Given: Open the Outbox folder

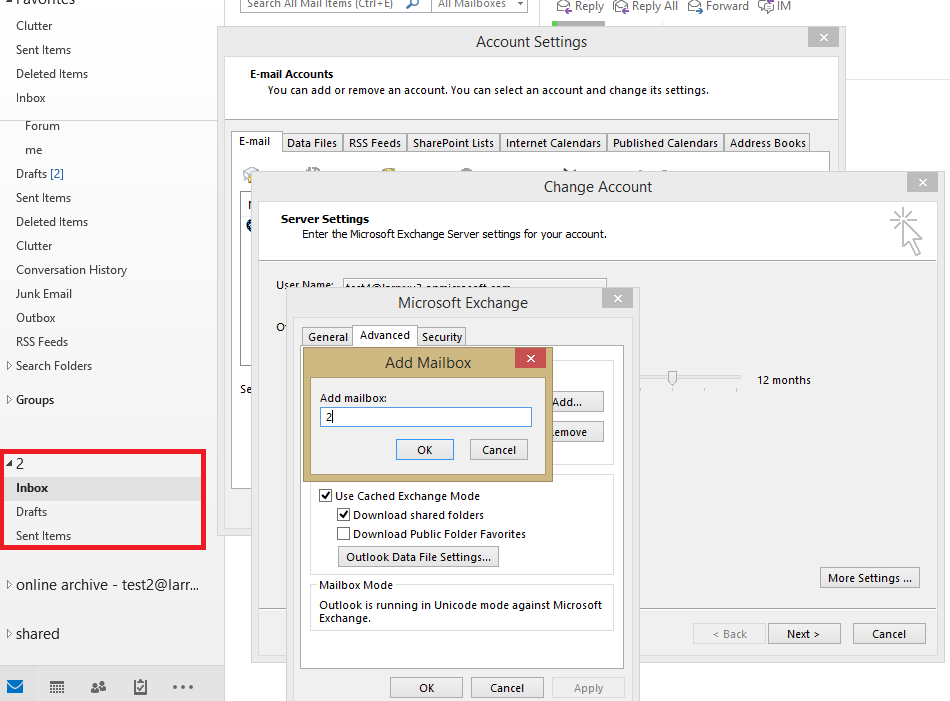Looking at the screenshot, I should (x=36, y=317).
